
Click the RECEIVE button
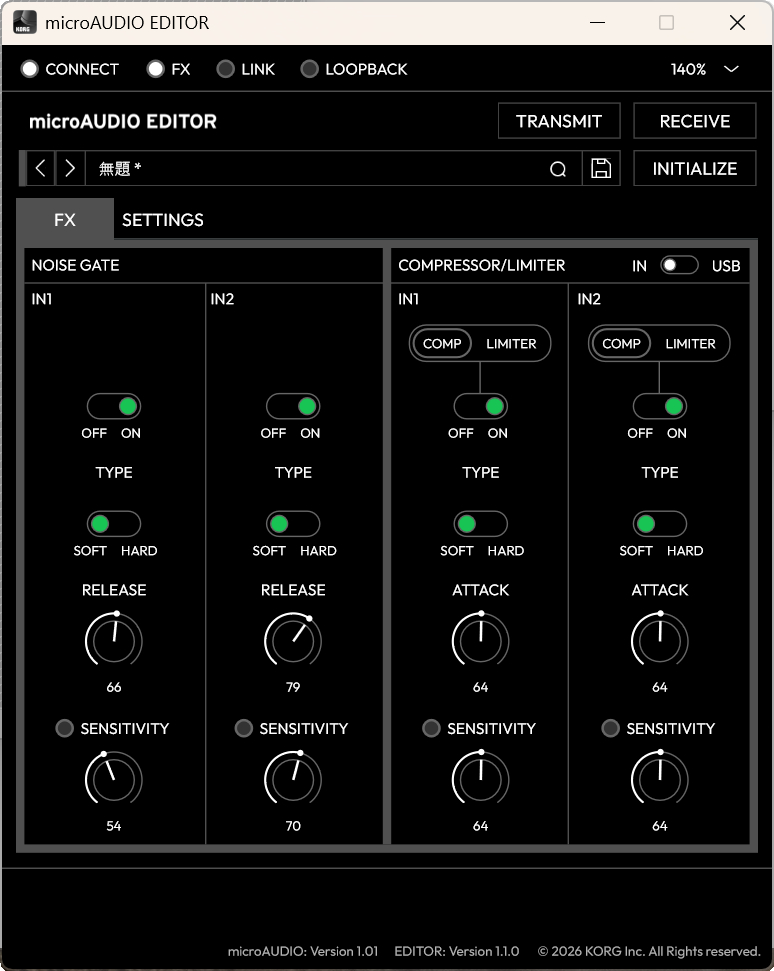(x=695, y=121)
